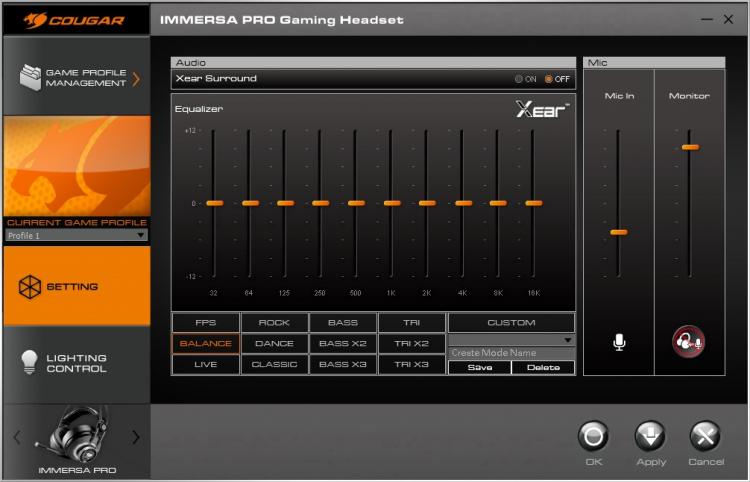Choose the FPS equalizer preset
This screenshot has width=750, height=482.
click(x=206, y=323)
